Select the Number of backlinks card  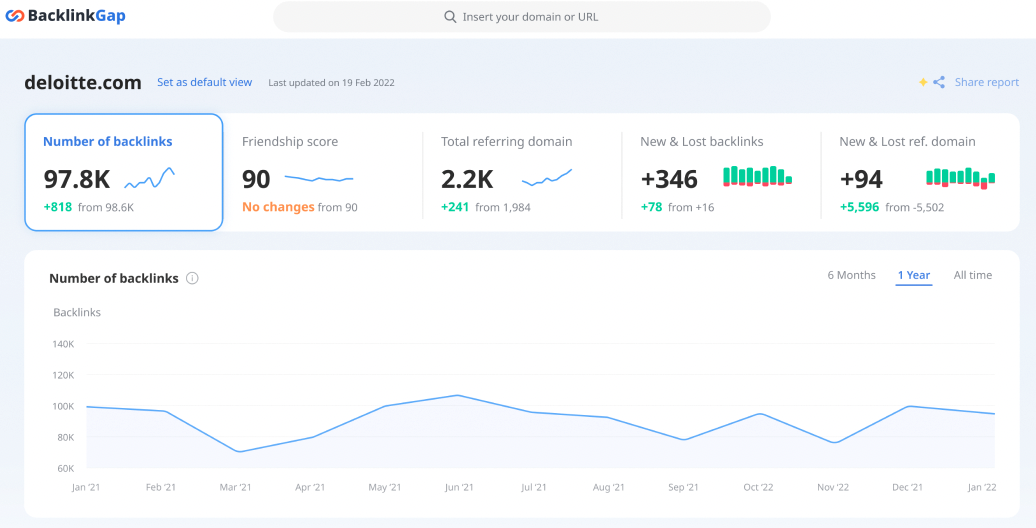124,172
